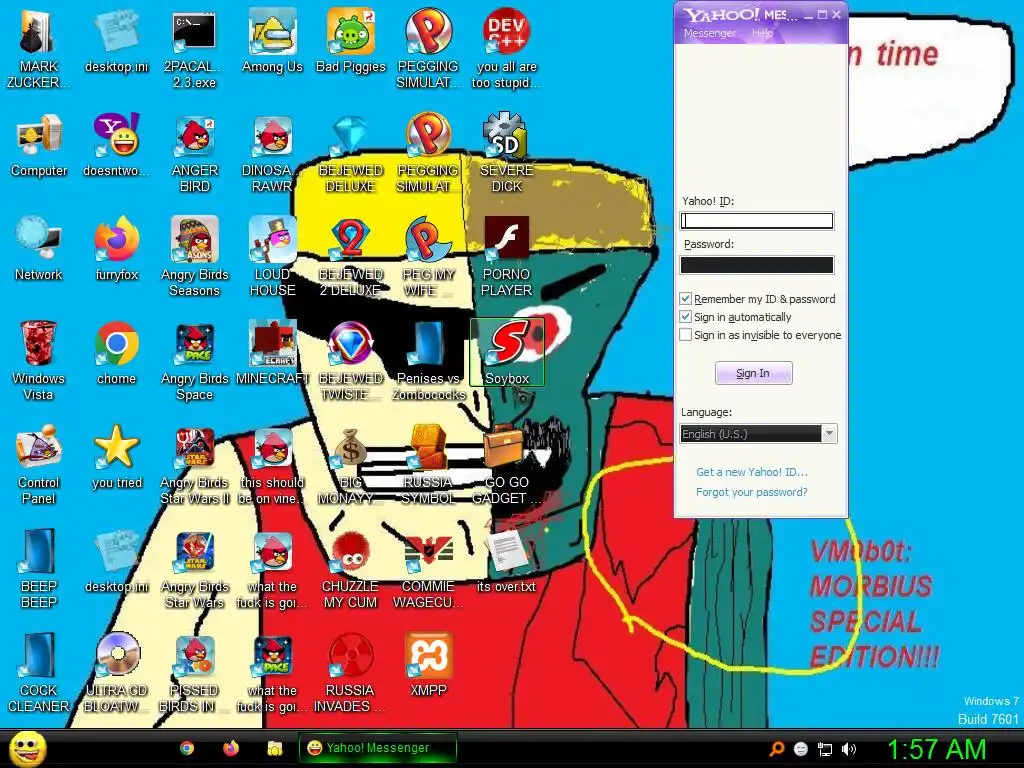Open the ANGER BIRD shortcut
1024x768 pixels.
pos(194,153)
